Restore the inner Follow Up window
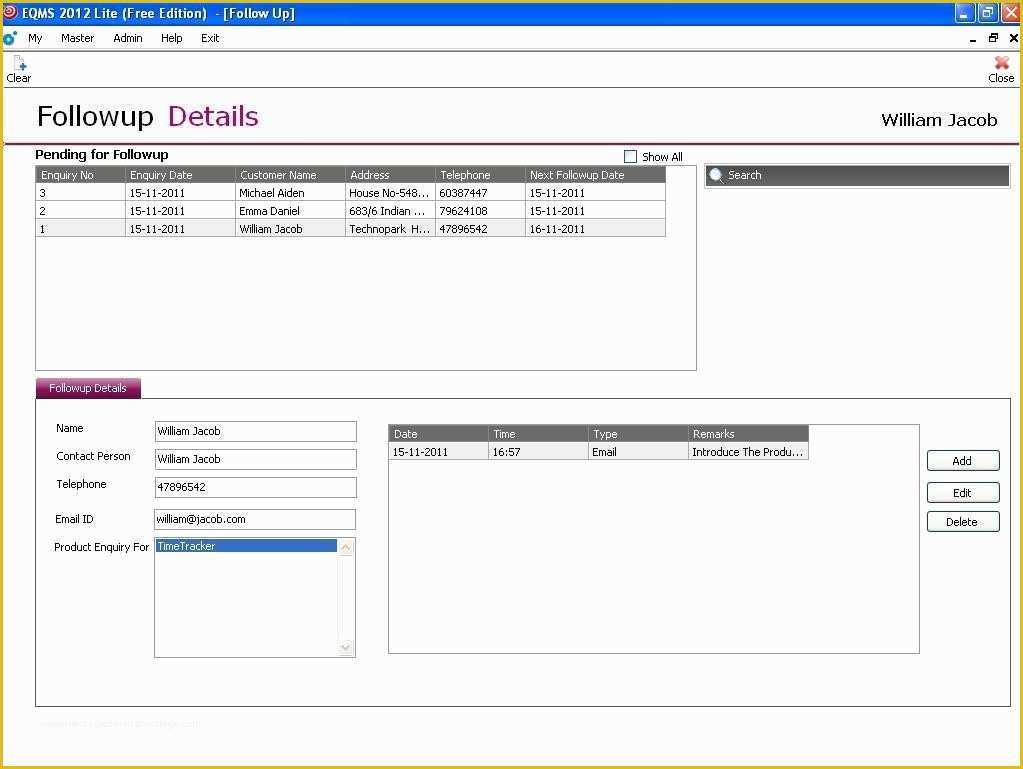This screenshot has height=769, width=1023. [x=994, y=38]
